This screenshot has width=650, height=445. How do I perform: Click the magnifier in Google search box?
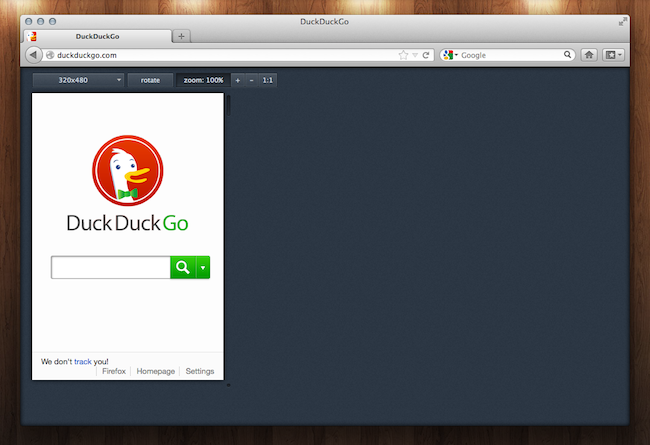[568, 55]
